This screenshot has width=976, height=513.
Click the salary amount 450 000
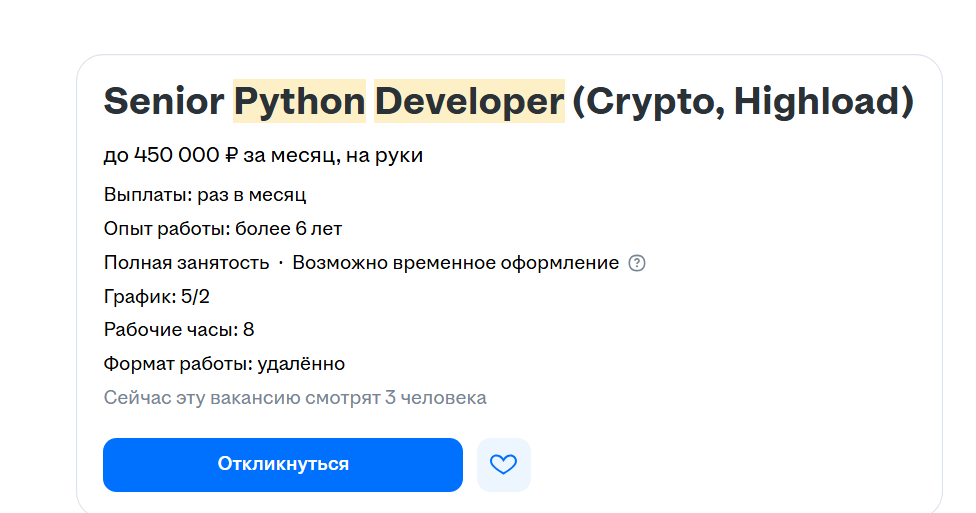click(x=177, y=154)
